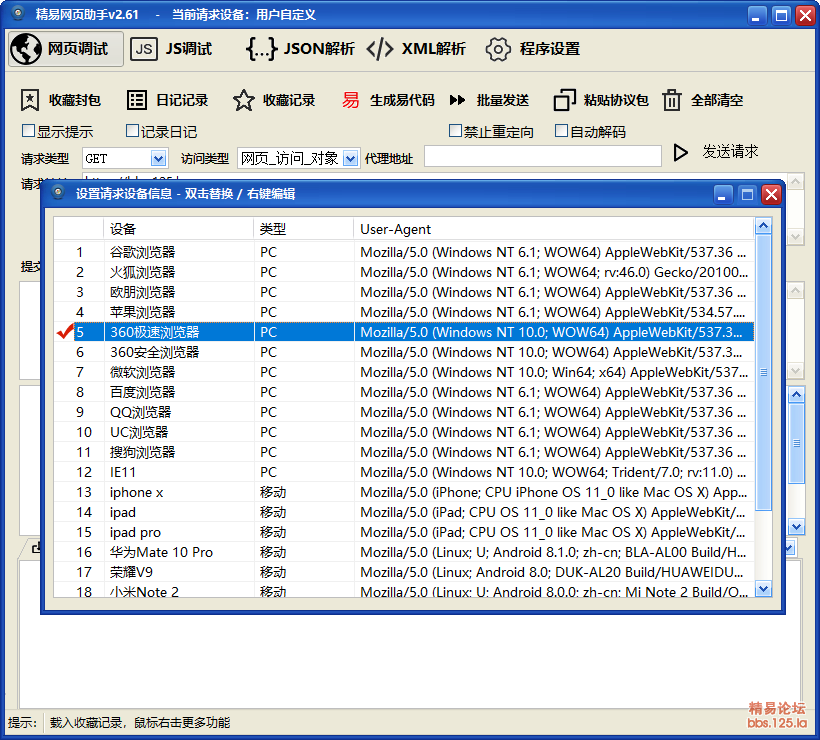Screen dimensions: 820x740
Task: Select the 360极速浏览器 highlighted row
Action: [x=404, y=332]
